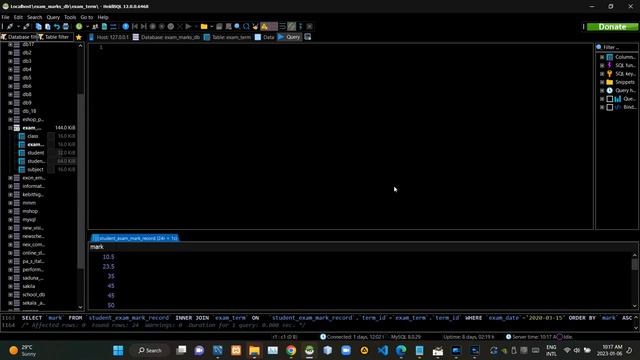
Task: Open the Search menu
Action: (x=35, y=17)
